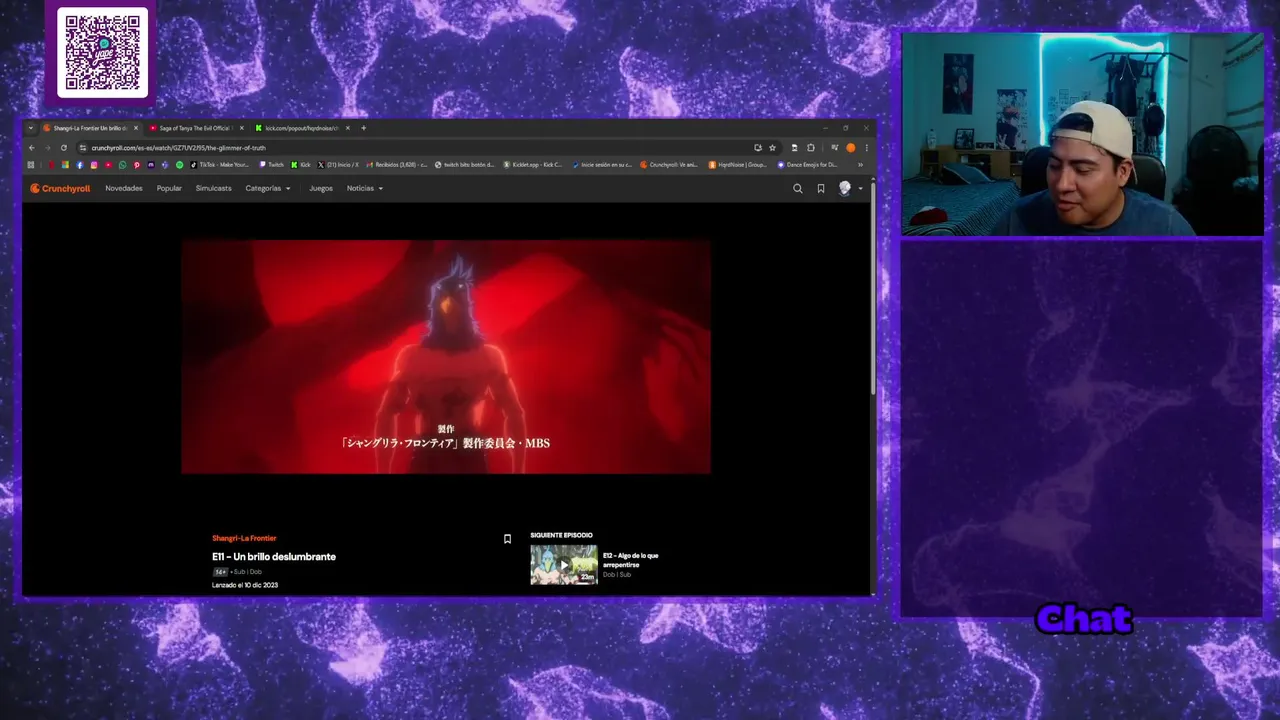The image size is (1280, 720).
Task: Open the Crunchyroll profile avatar menu
Action: pos(849,188)
